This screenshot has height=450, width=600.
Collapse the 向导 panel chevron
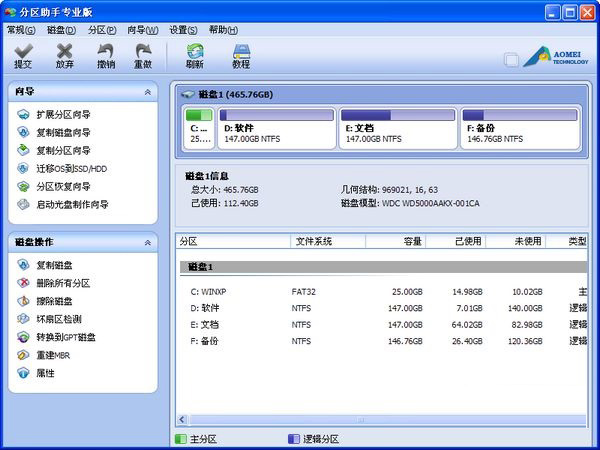(148, 92)
